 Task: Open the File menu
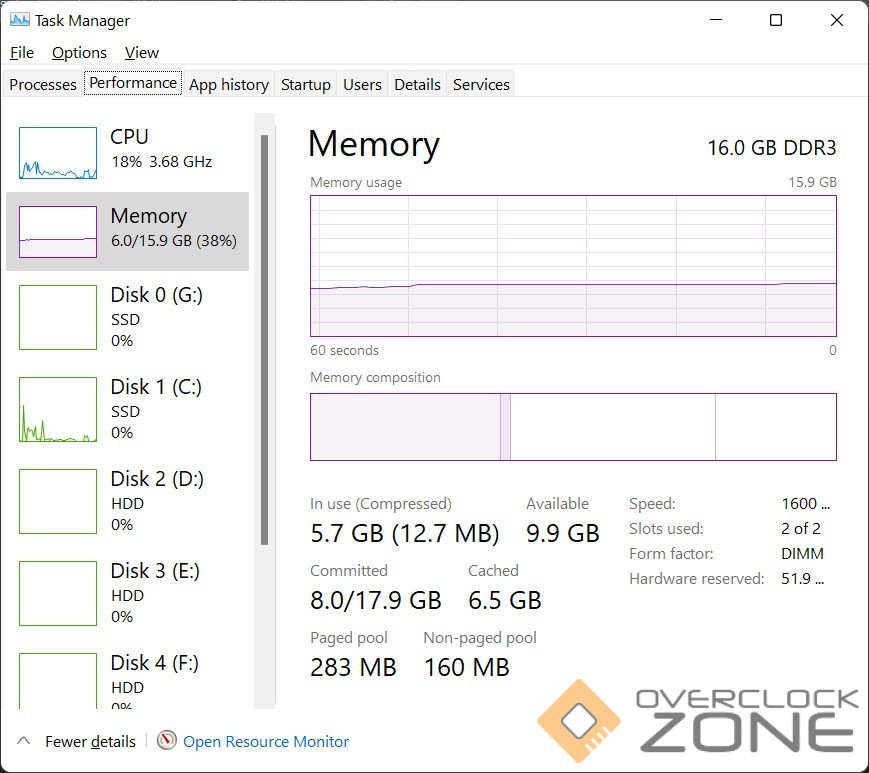21,53
